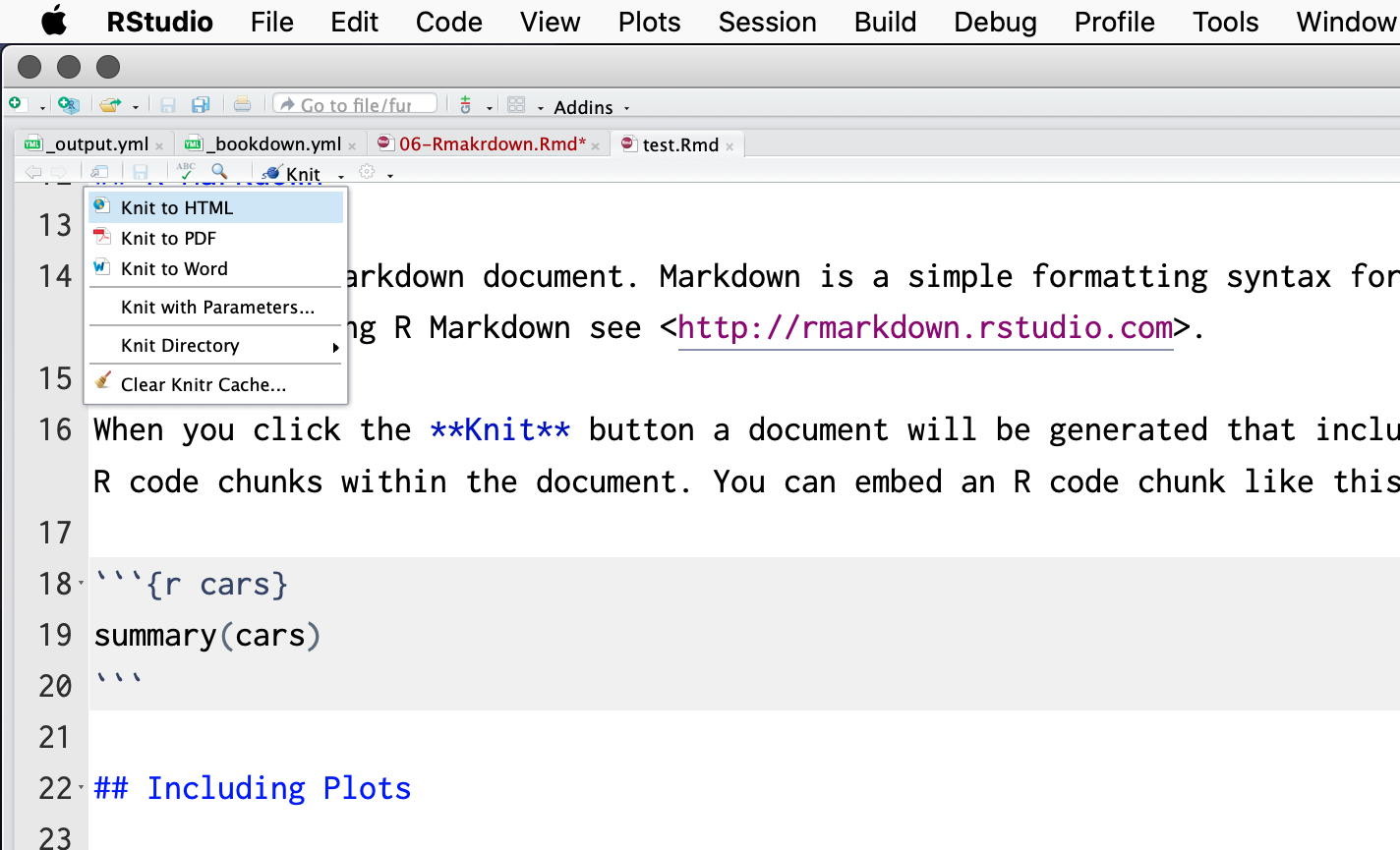Click line number 21 in the gutter

coord(55,737)
